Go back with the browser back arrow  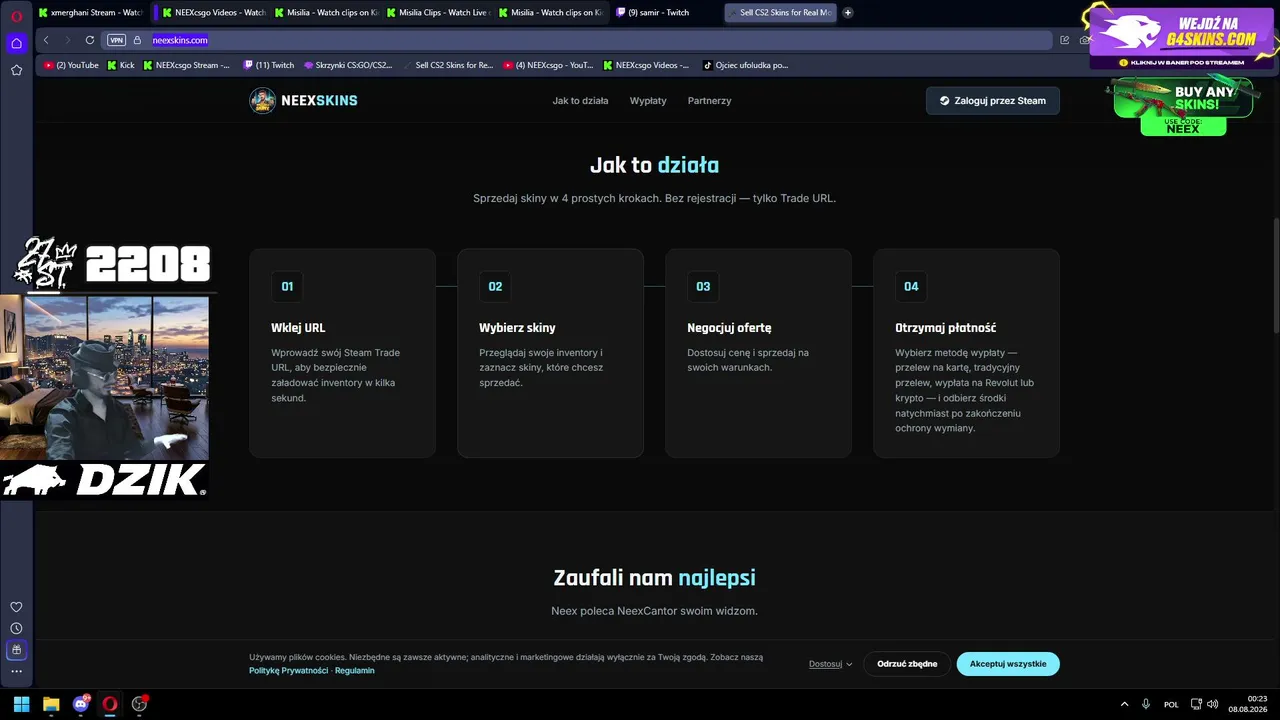click(46, 40)
